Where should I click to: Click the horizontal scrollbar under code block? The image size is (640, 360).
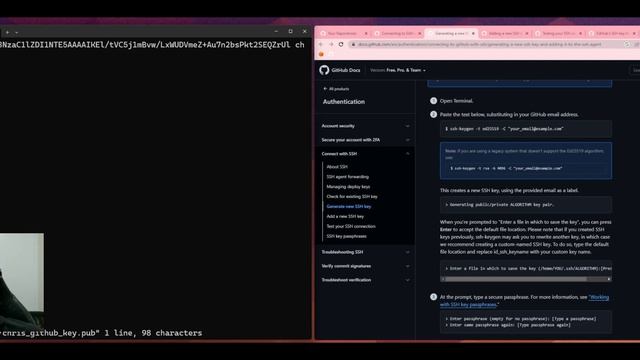coord(516,279)
